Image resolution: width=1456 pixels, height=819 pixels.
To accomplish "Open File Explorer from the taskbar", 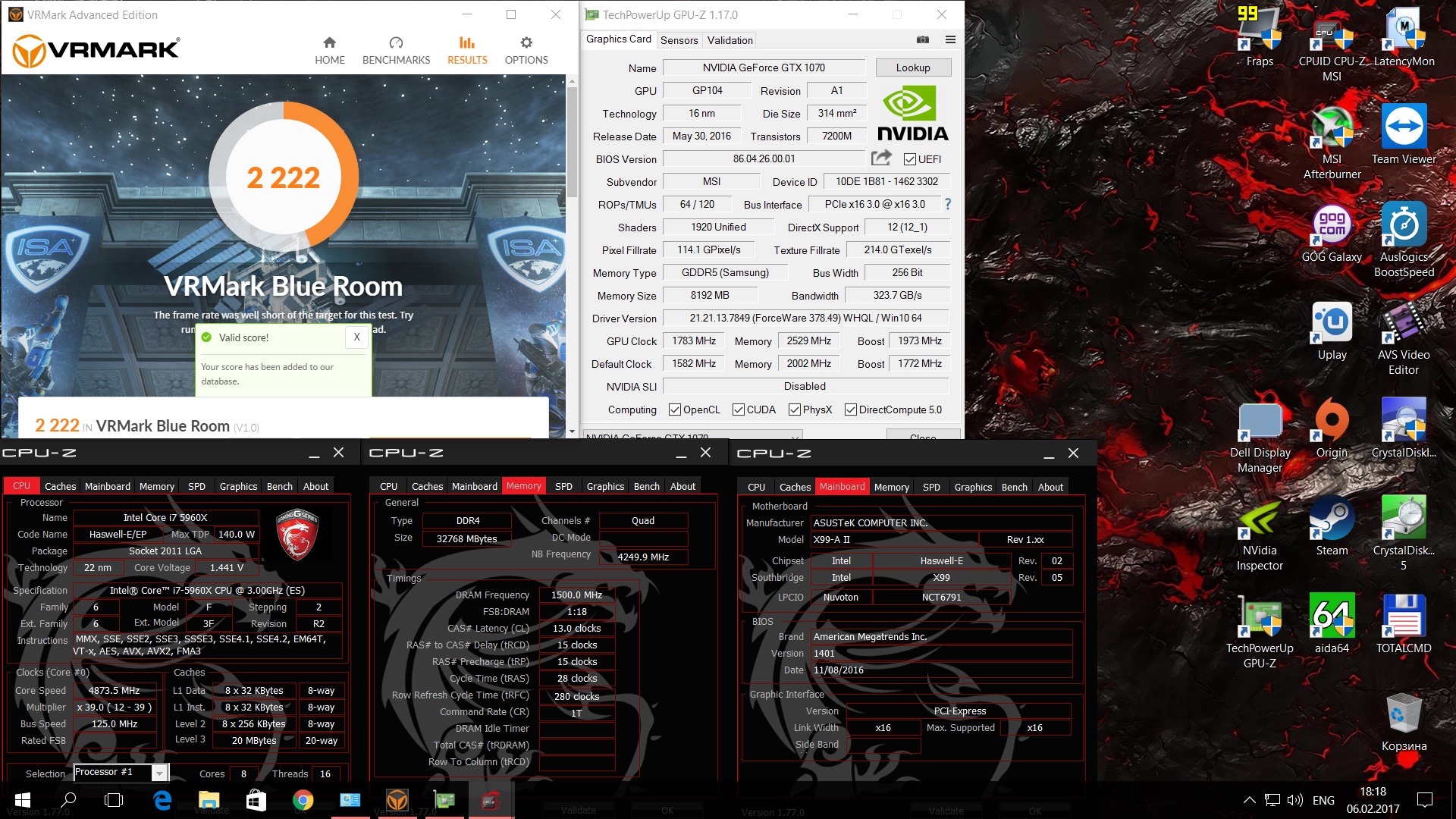I will click(209, 800).
